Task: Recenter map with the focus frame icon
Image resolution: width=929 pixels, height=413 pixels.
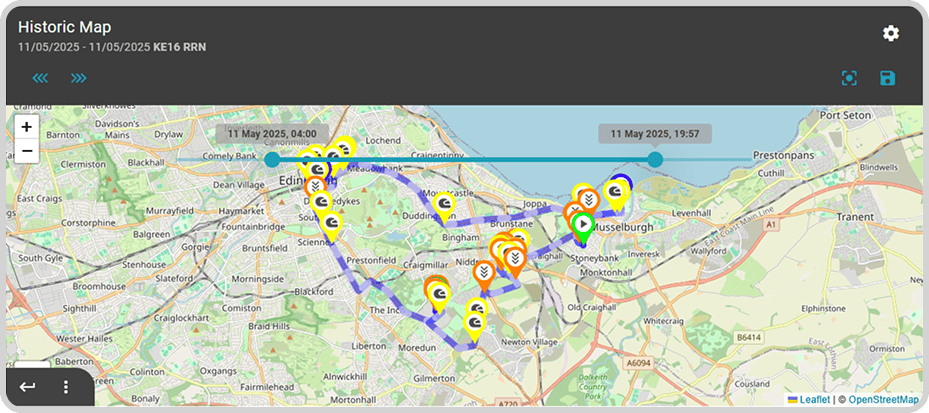Action: point(849,78)
